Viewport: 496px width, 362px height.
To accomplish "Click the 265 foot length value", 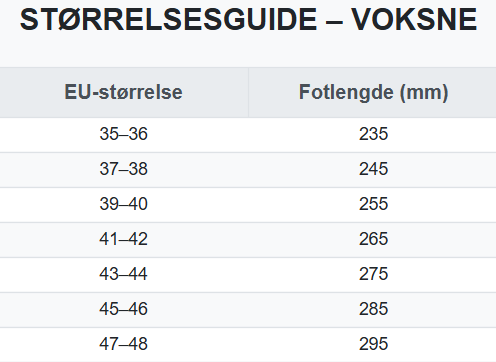I will click(x=373, y=239).
